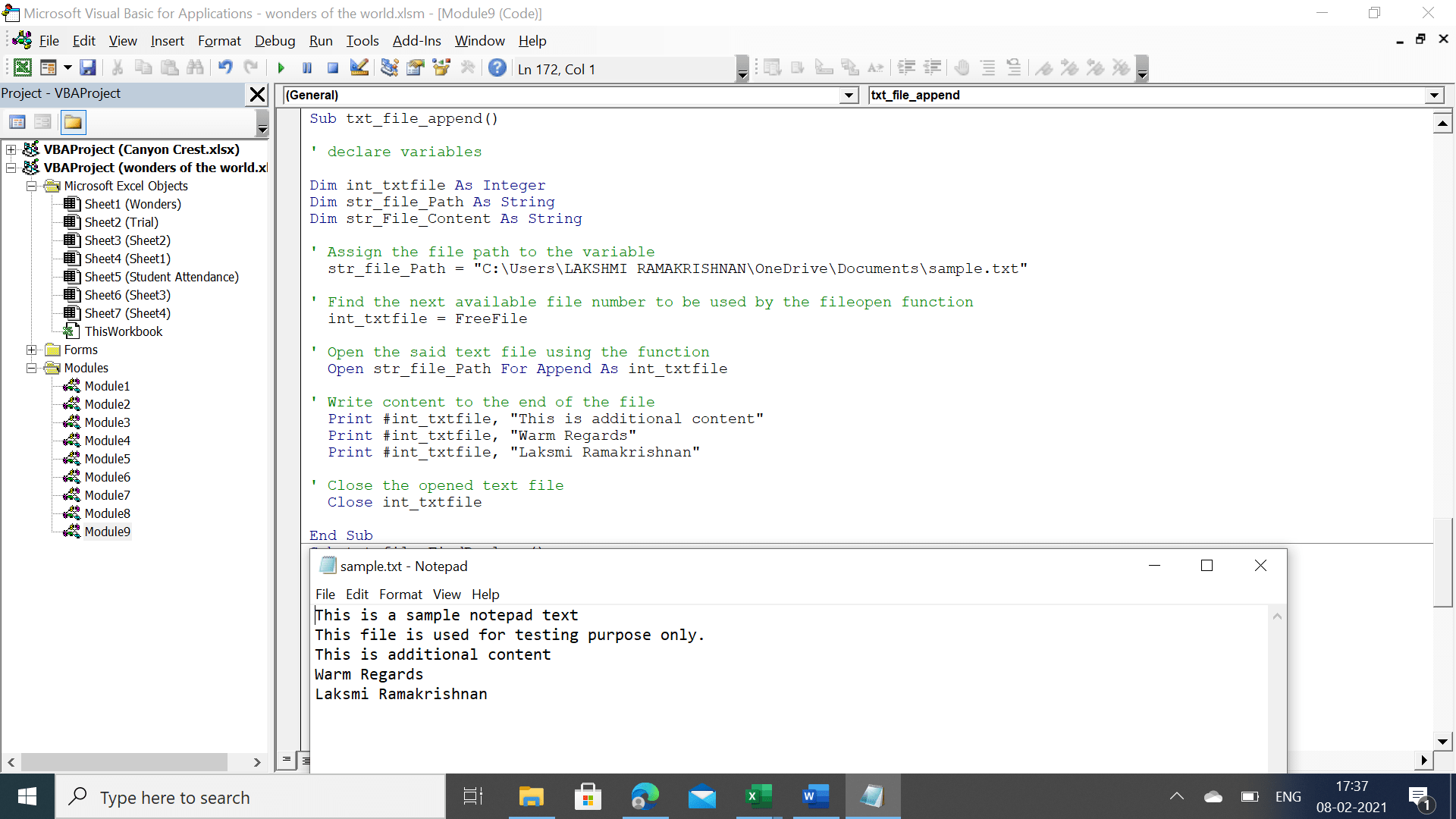Open the Properties Window
Viewport: 1456px width, 819px height.
point(415,67)
